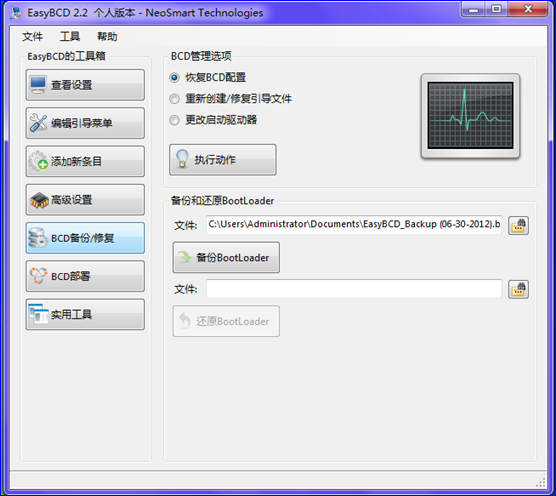Click the 备份BootLoader button
This screenshot has height=496, width=556.
point(226,257)
